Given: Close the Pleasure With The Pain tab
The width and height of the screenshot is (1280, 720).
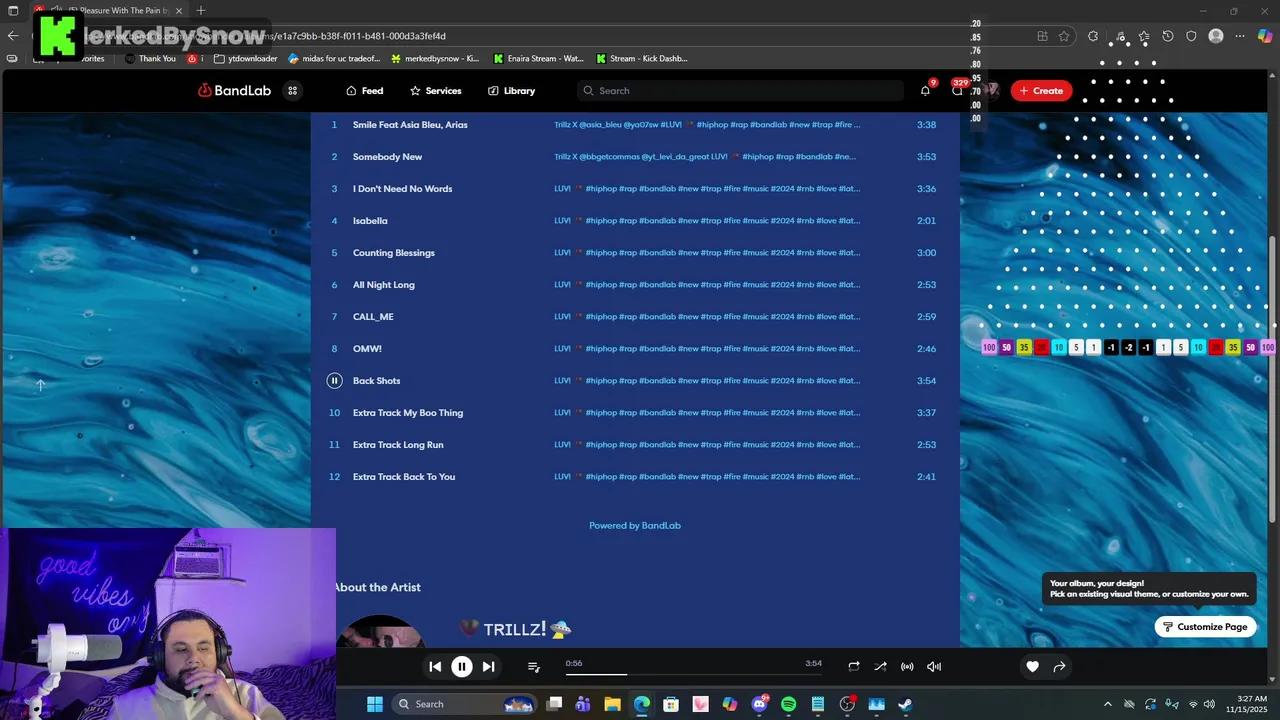Looking at the screenshot, I should [x=179, y=11].
